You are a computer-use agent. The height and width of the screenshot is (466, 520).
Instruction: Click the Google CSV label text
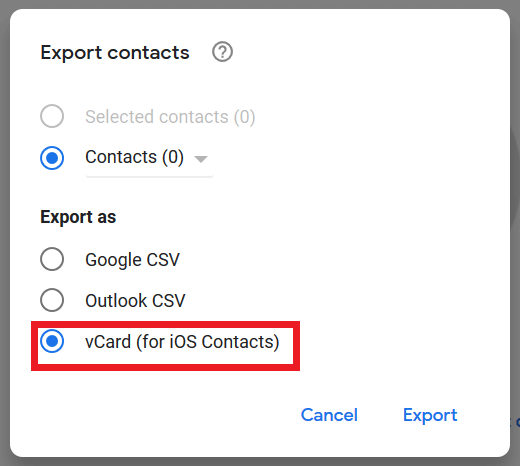pos(132,260)
